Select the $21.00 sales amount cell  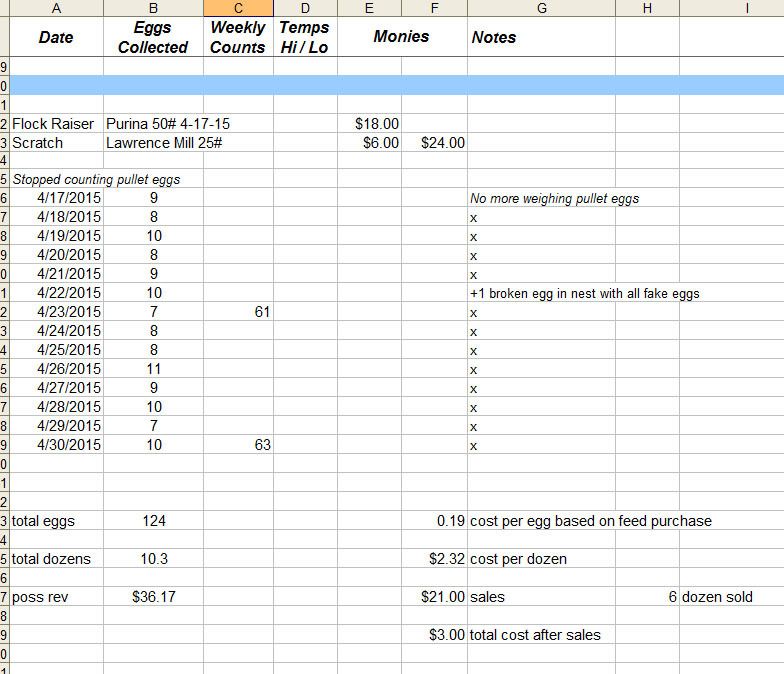pyautogui.click(x=443, y=597)
